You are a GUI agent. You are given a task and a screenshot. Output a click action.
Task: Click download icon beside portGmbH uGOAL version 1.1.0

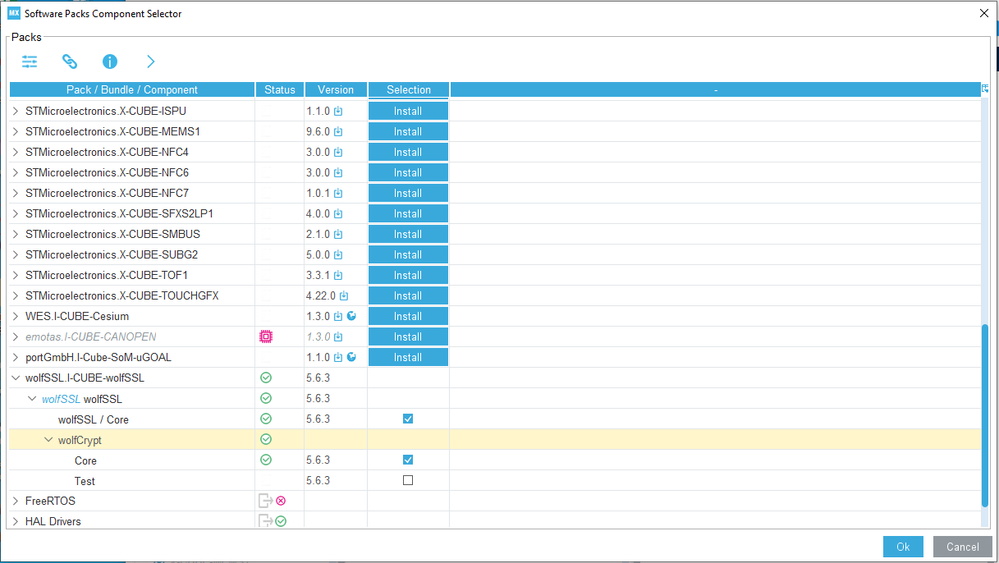point(338,357)
